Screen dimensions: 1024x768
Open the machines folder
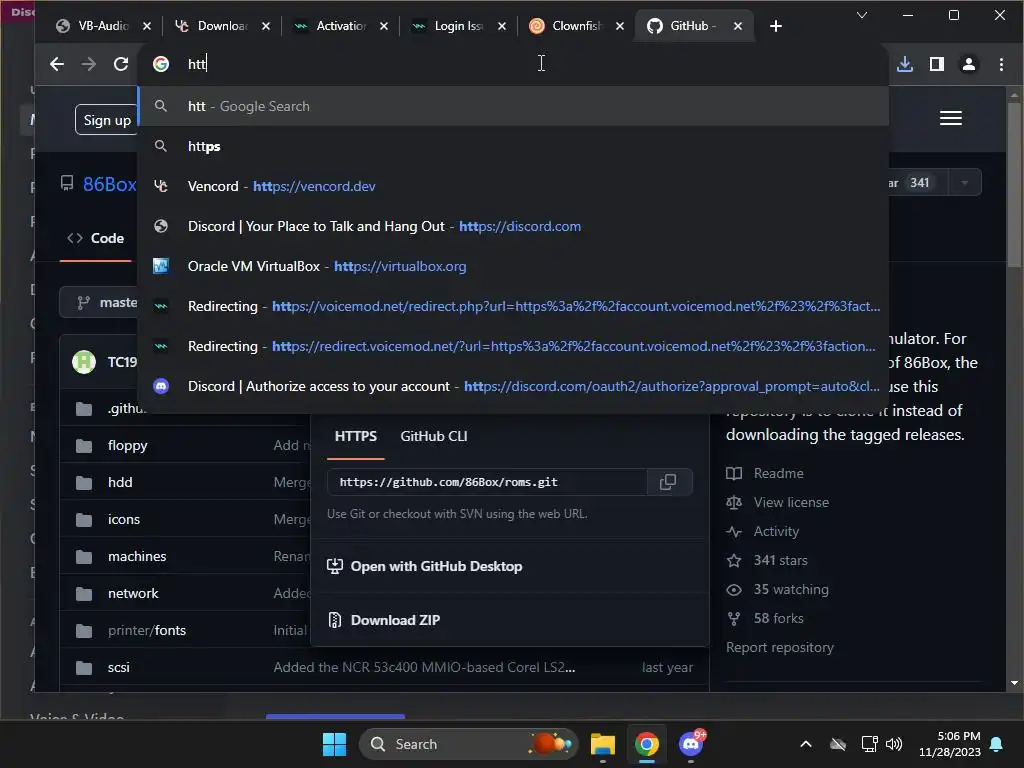136,556
